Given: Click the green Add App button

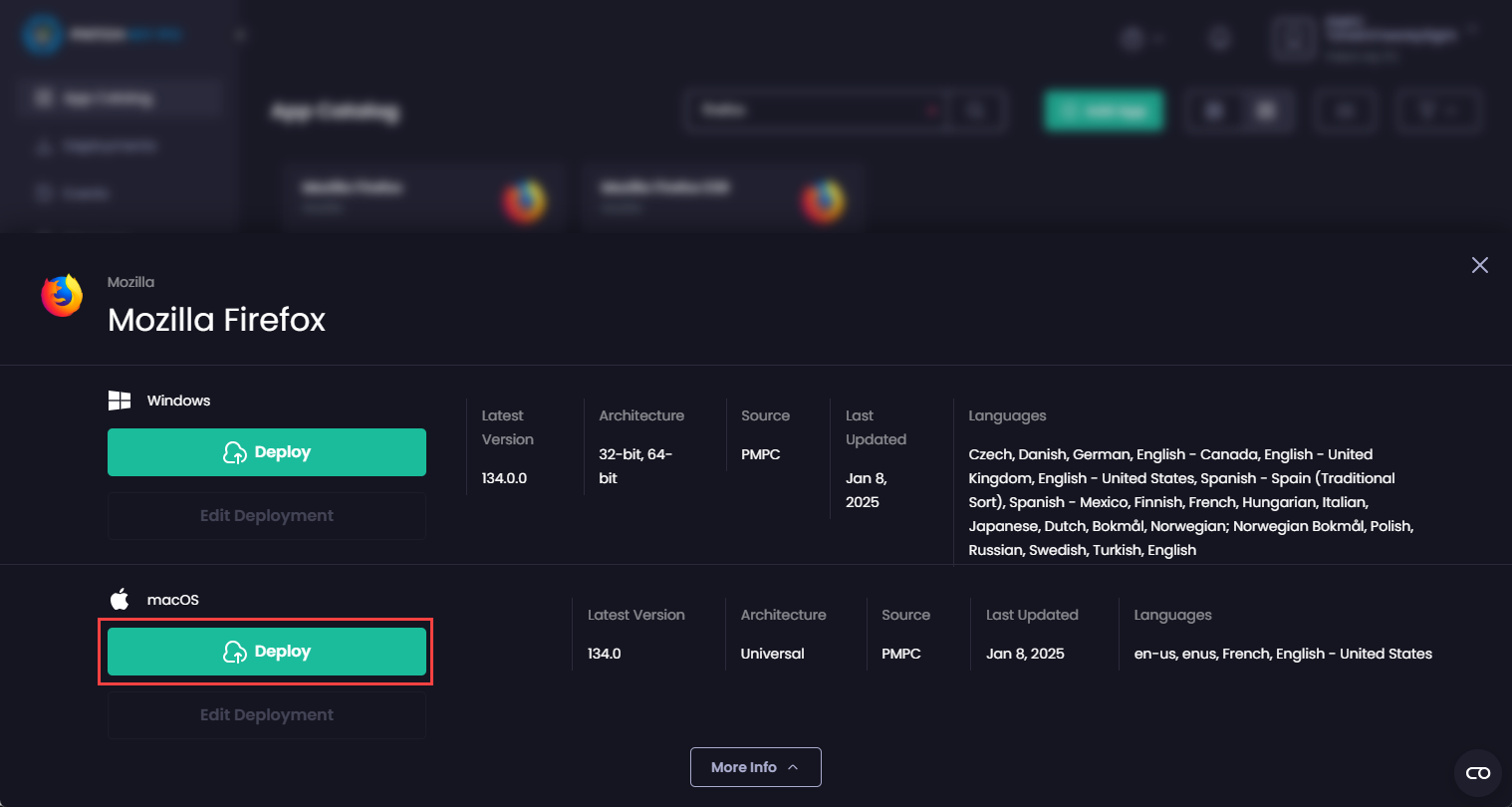Looking at the screenshot, I should (x=1104, y=111).
